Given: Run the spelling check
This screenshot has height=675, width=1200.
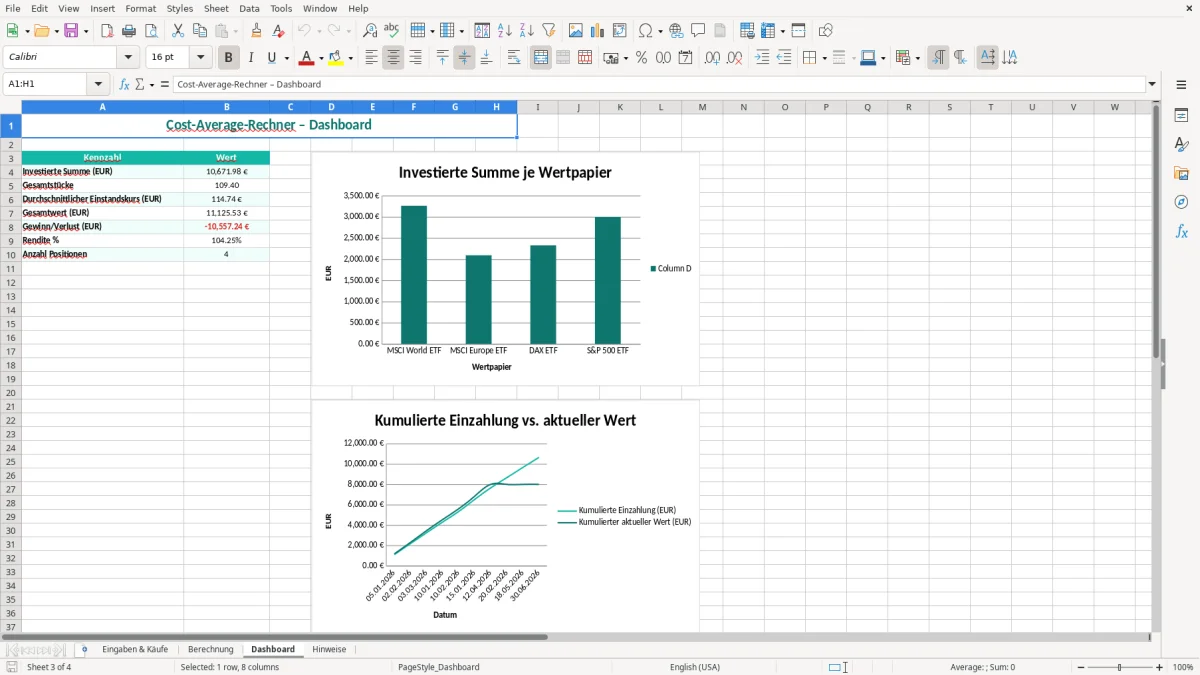Looking at the screenshot, I should [x=392, y=31].
